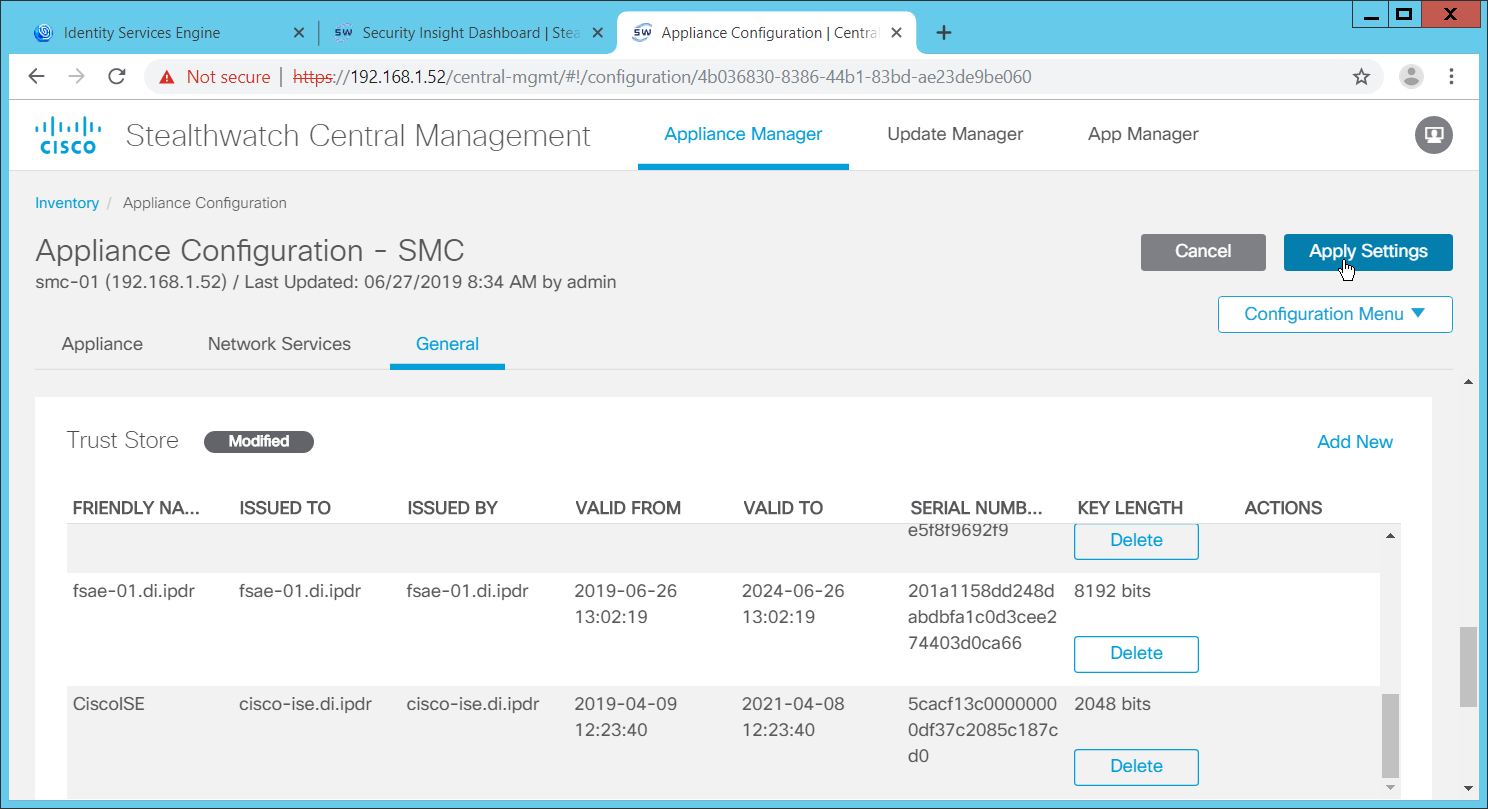The width and height of the screenshot is (1488, 809).
Task: Select the Appliance tab
Action: (102, 344)
